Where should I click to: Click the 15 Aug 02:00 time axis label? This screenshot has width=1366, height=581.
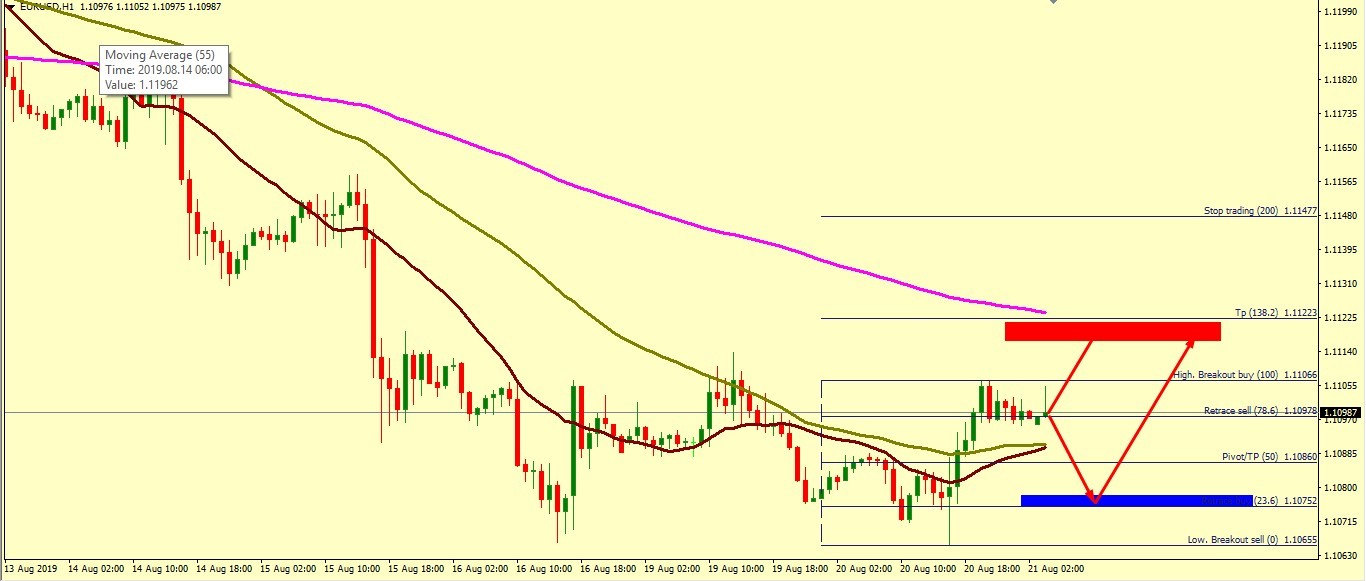291,568
